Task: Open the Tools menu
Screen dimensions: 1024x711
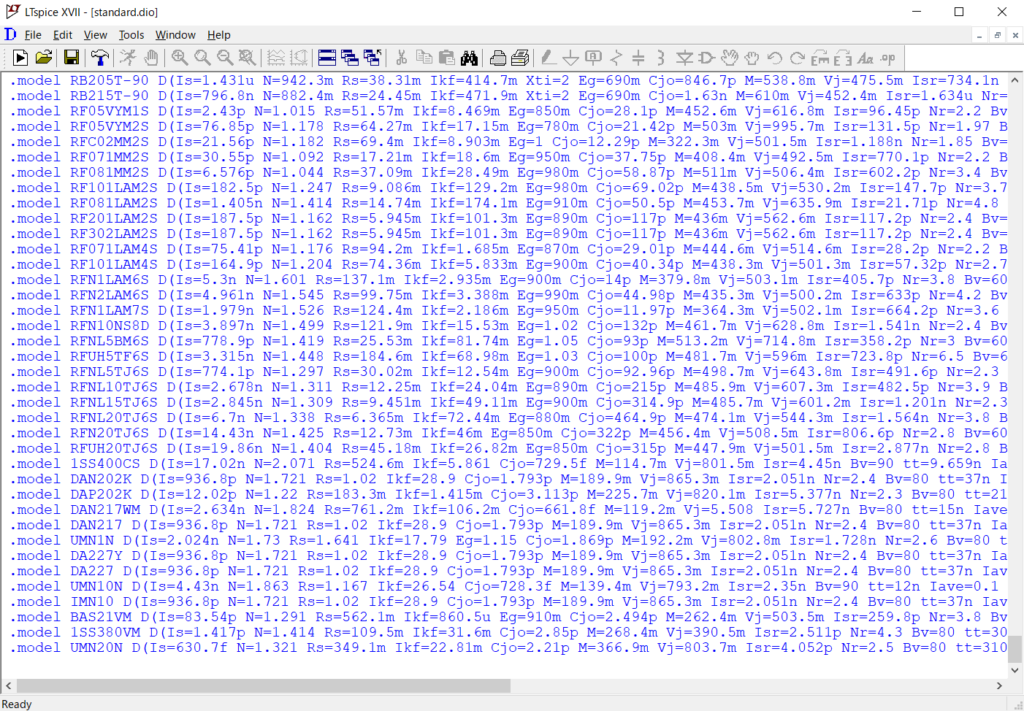Action: (131, 35)
